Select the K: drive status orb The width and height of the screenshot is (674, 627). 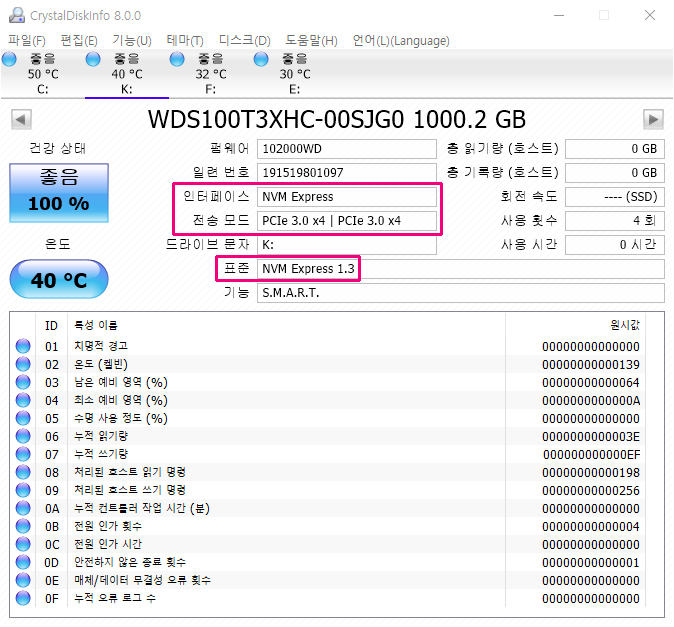[x=93, y=59]
